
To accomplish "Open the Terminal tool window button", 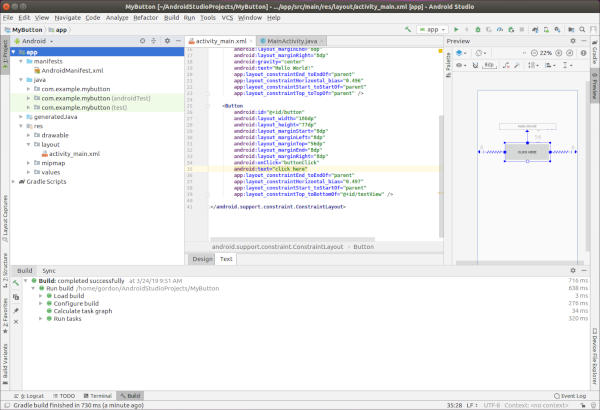I will pyautogui.click(x=97, y=396).
